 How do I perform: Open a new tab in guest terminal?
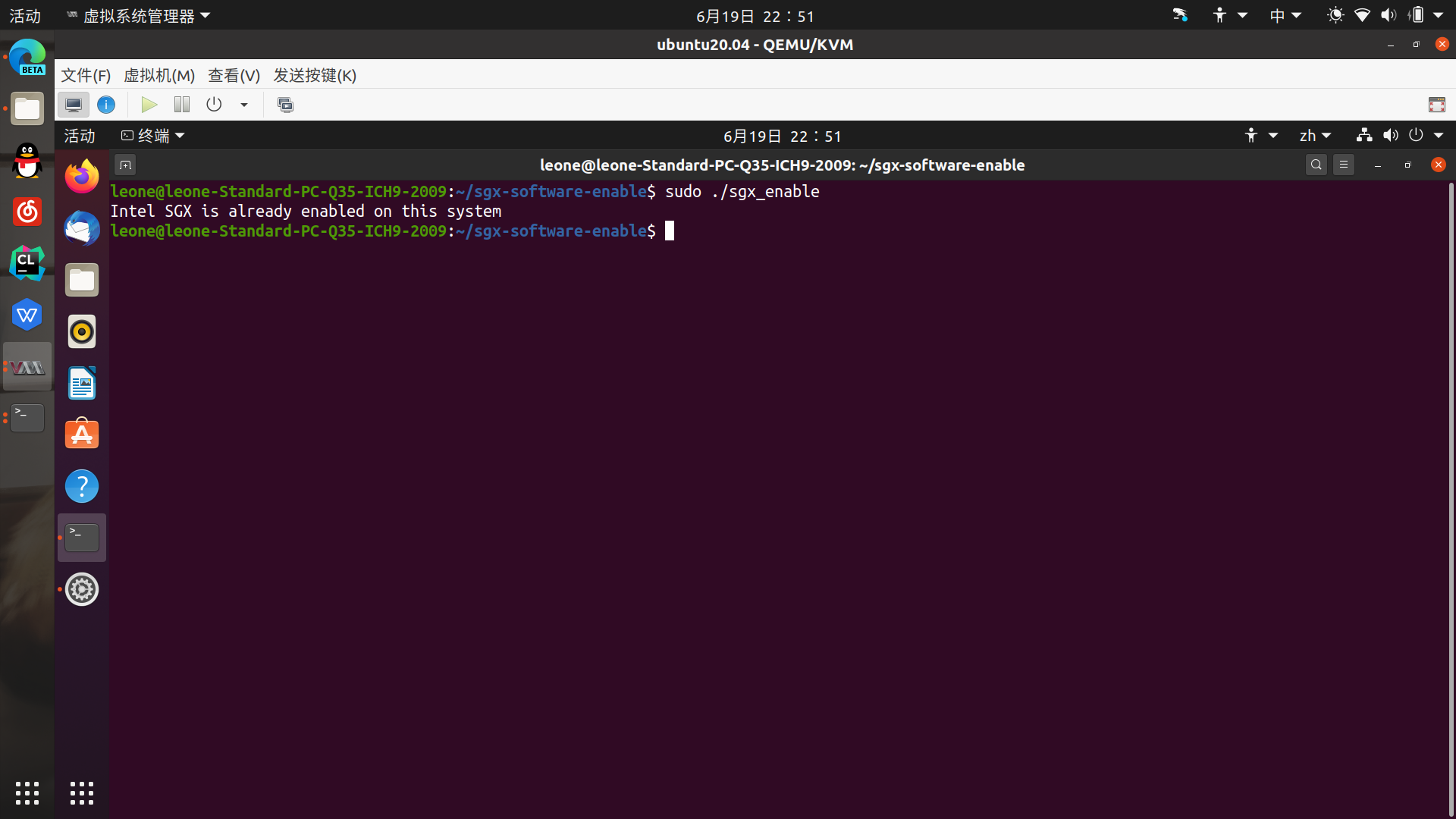pos(125,165)
